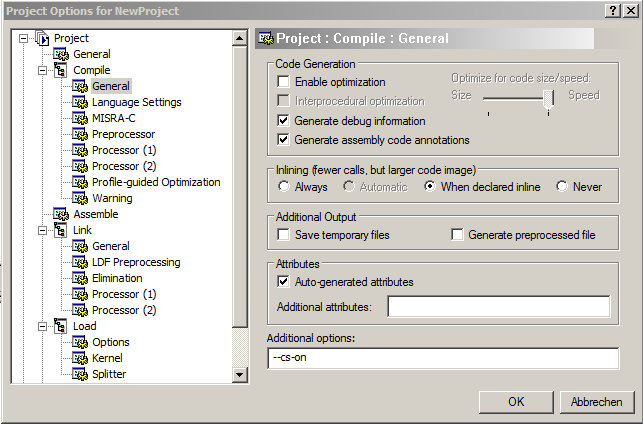
Task: Open the Warning settings page
Action: [112, 198]
